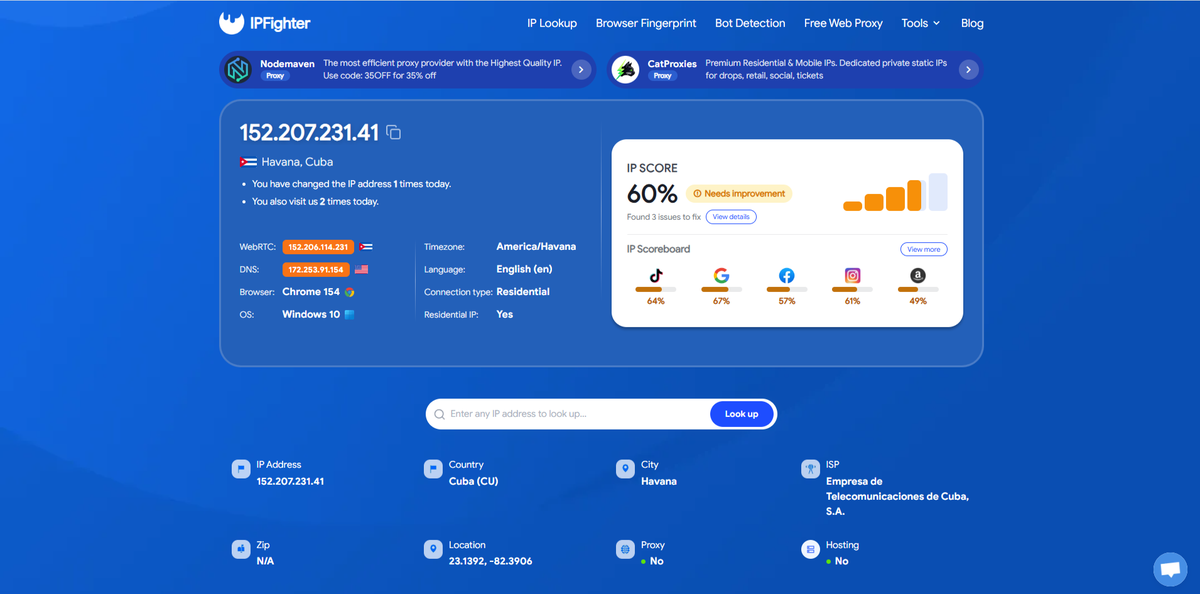The height and width of the screenshot is (594, 1200).
Task: Navigate to Free Web Proxy
Action: pyautogui.click(x=843, y=23)
